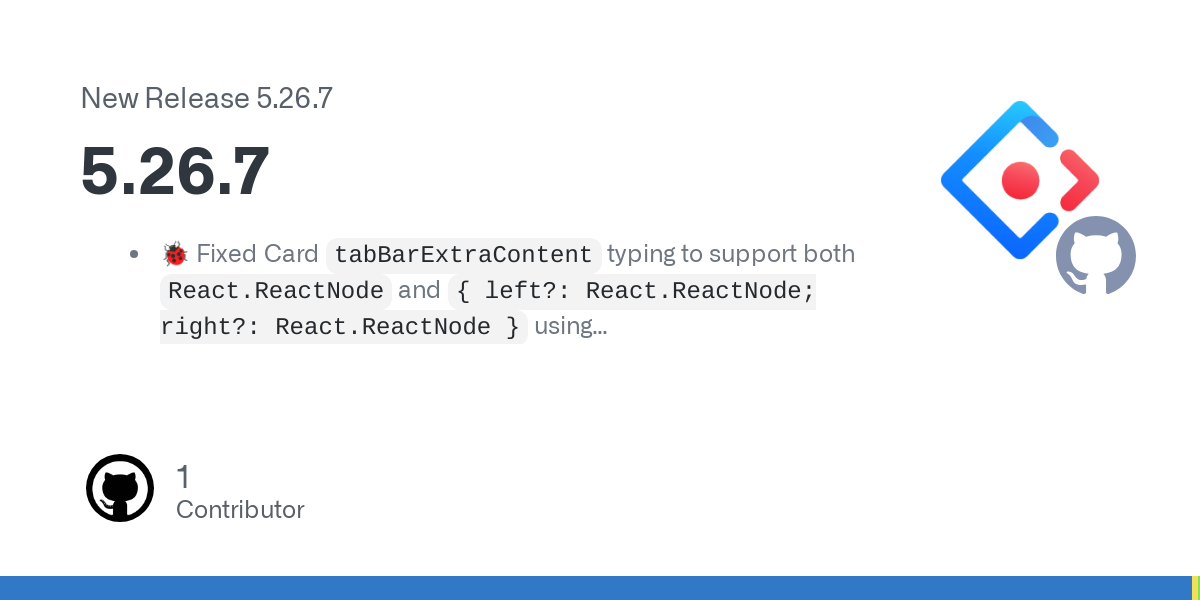Click the "right?: React.ReactNode }" code snippet
The height and width of the screenshot is (600, 1200).
tap(342, 327)
